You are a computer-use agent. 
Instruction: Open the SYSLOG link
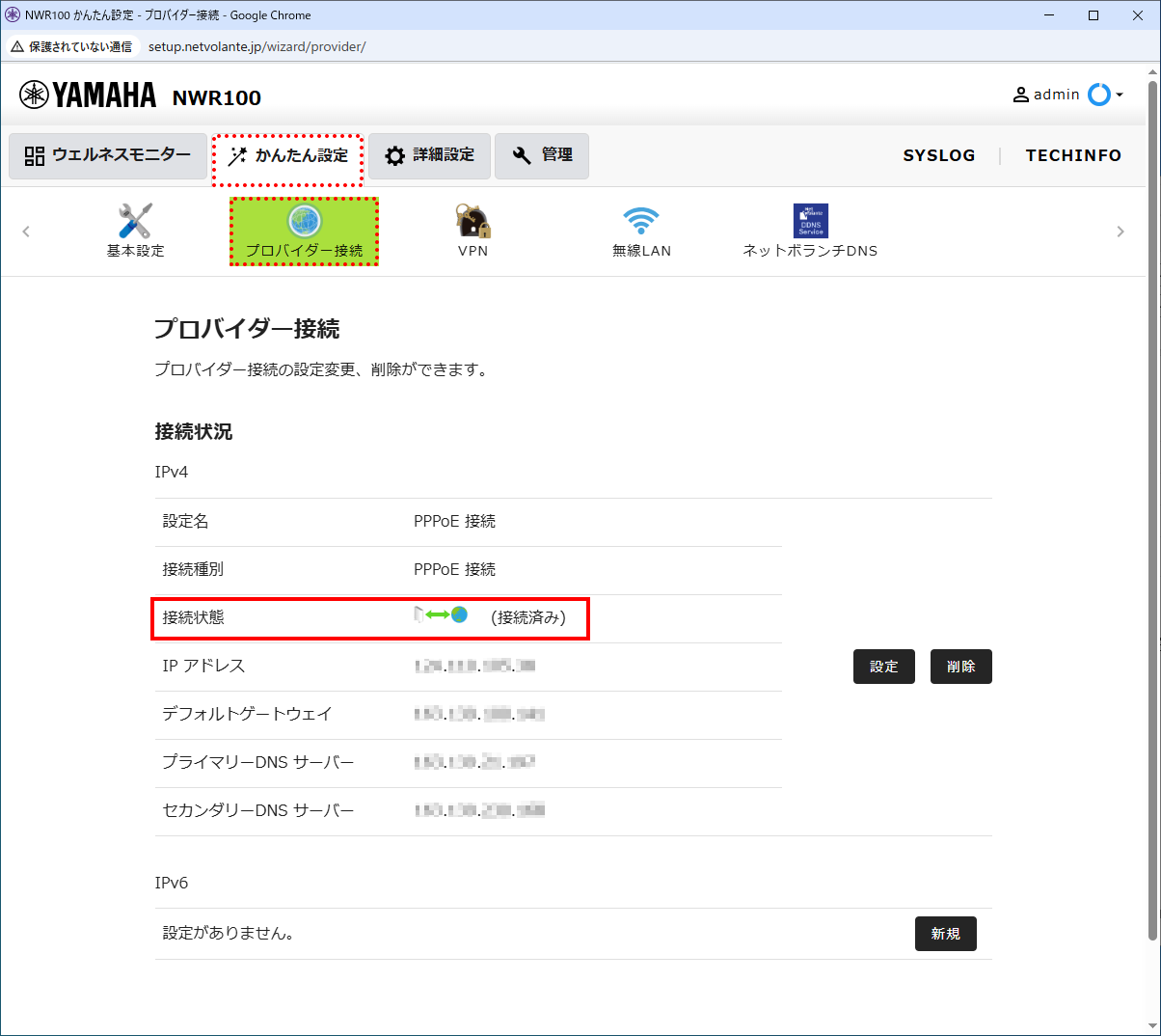[939, 154]
